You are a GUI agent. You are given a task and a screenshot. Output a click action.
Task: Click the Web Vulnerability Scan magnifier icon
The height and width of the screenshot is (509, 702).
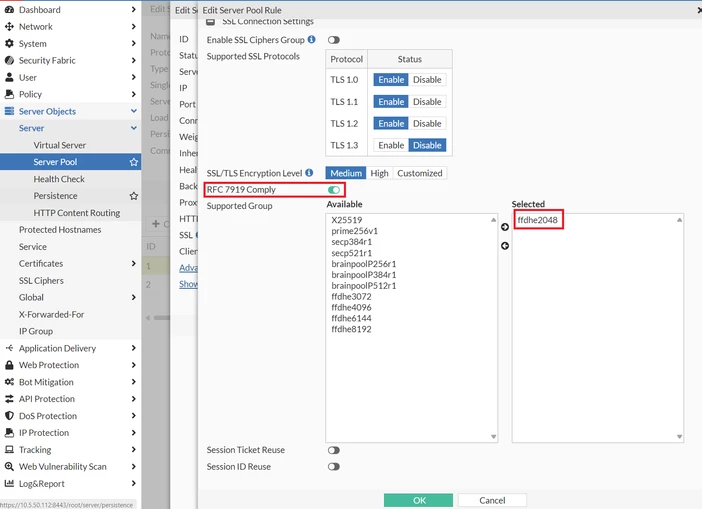9,466
